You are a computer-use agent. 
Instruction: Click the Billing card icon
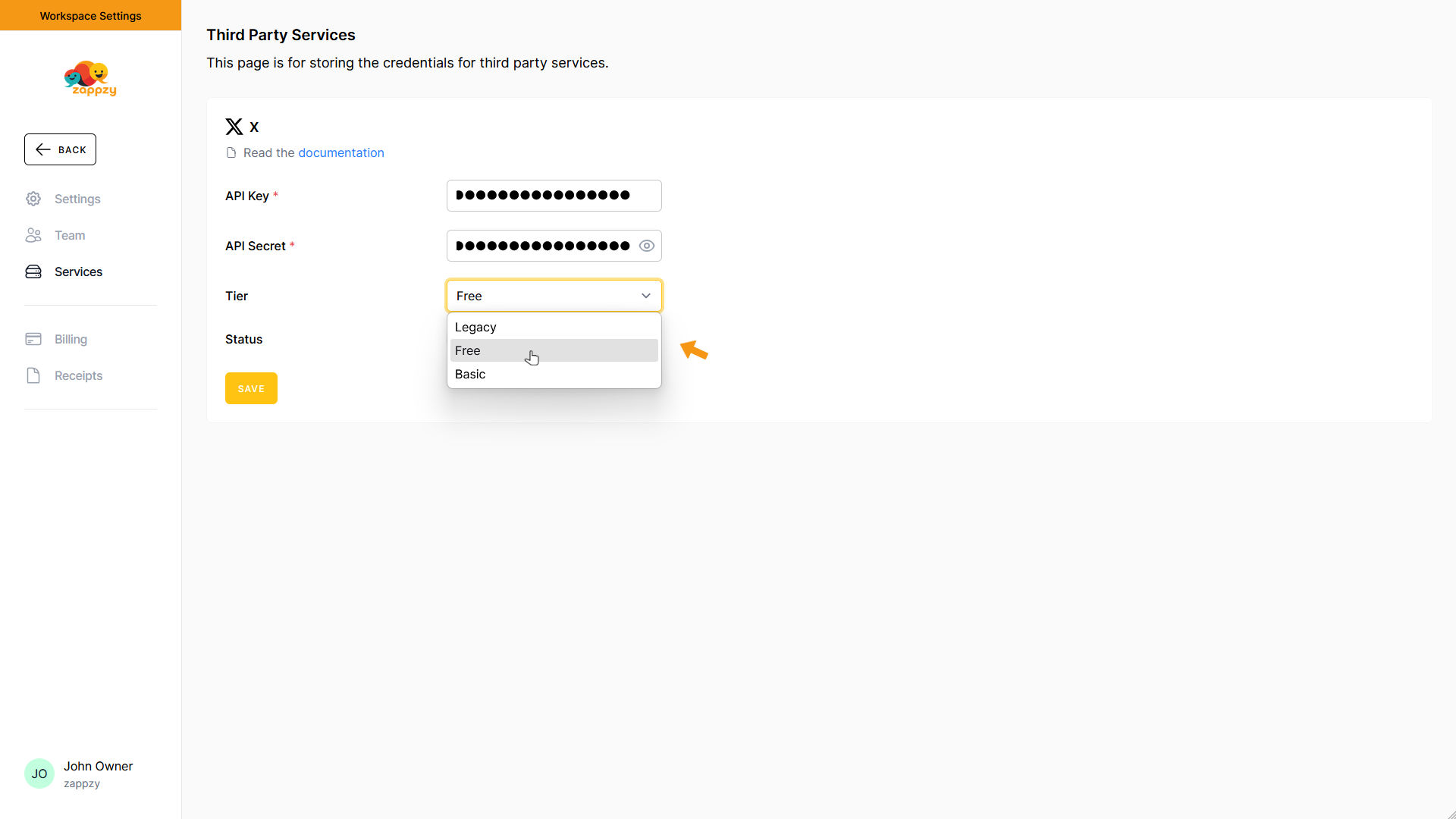click(33, 339)
